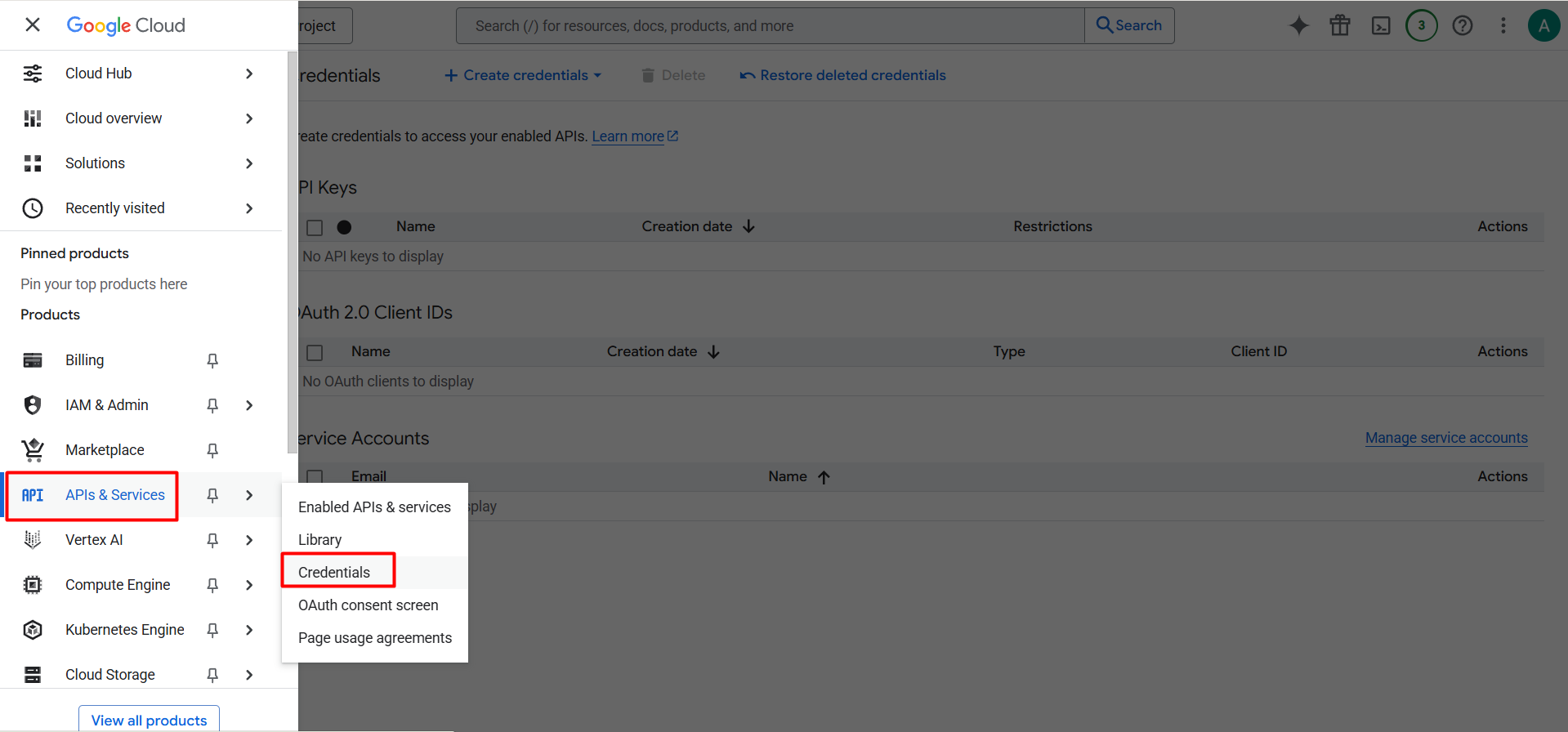Select Enabled APIs & services
This screenshot has height=732, width=1568.
(x=374, y=507)
